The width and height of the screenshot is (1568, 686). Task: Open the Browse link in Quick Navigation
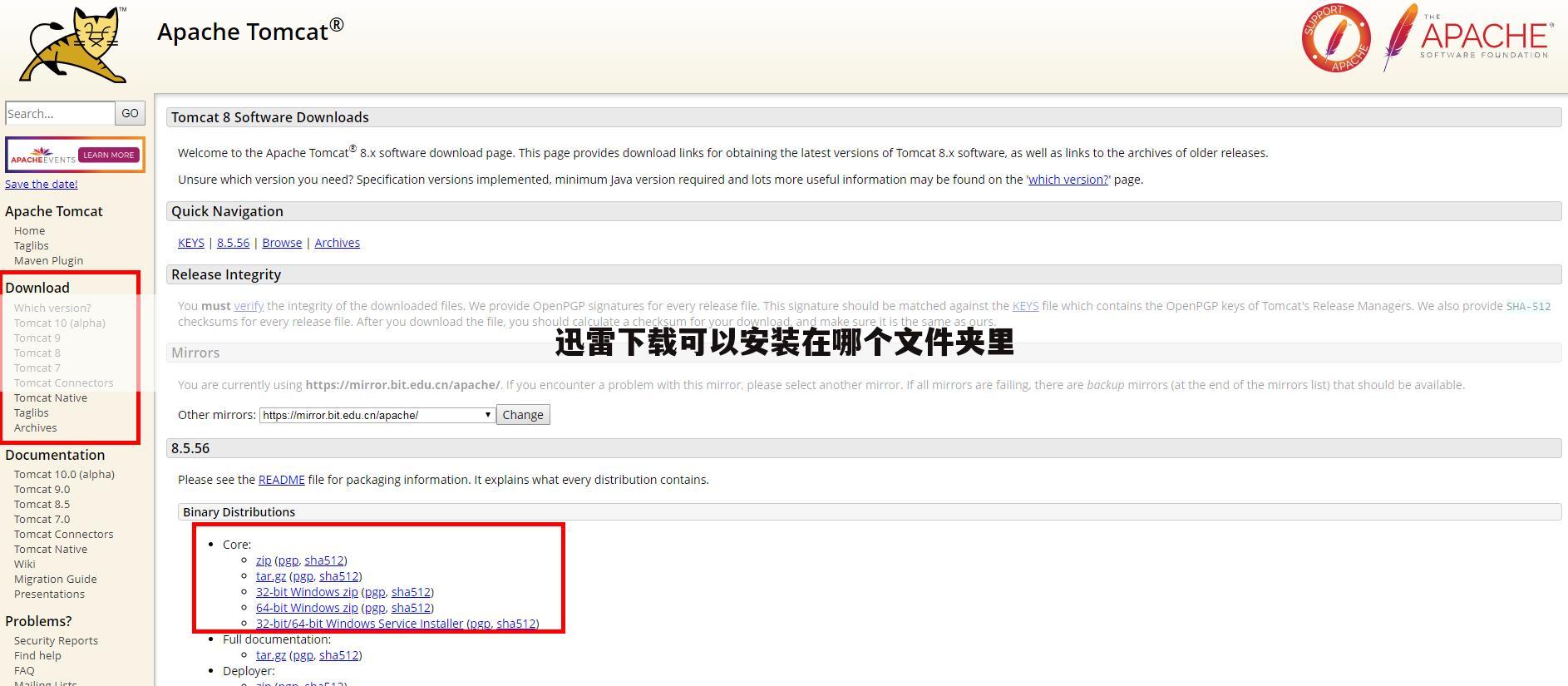pyautogui.click(x=282, y=243)
